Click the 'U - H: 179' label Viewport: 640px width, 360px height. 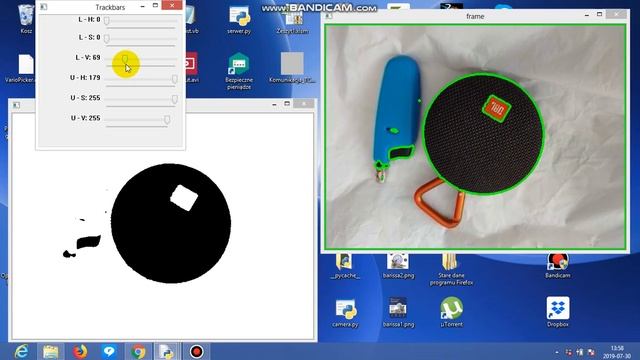(85, 78)
